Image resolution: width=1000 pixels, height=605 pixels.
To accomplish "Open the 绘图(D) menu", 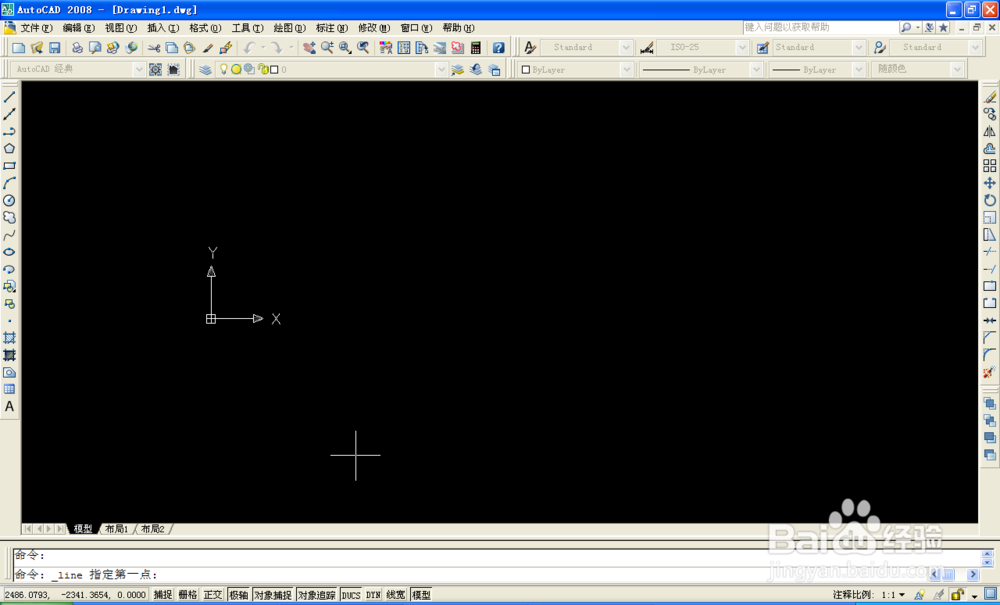I will (x=290, y=28).
